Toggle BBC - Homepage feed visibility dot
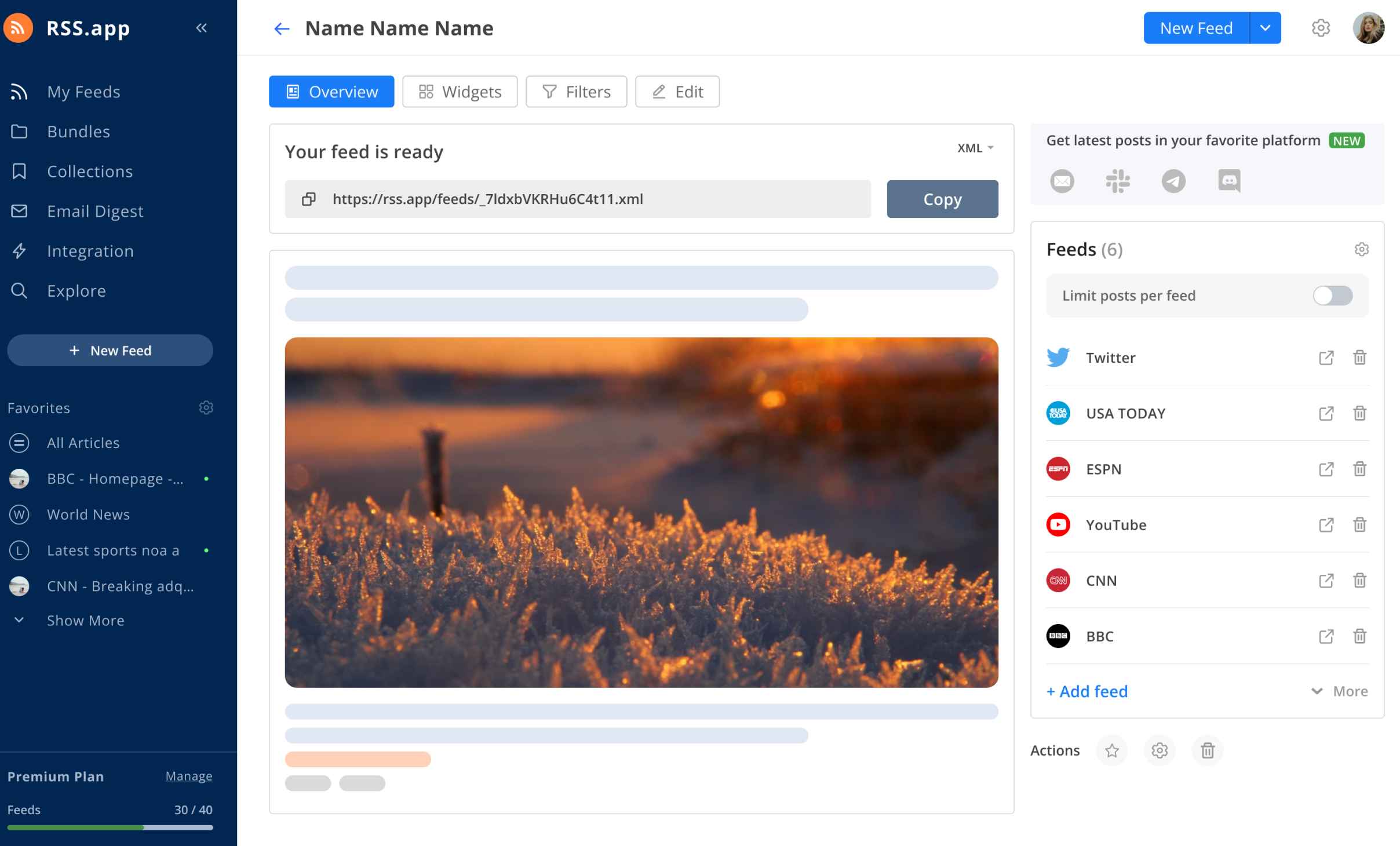1400x846 pixels. point(205,478)
